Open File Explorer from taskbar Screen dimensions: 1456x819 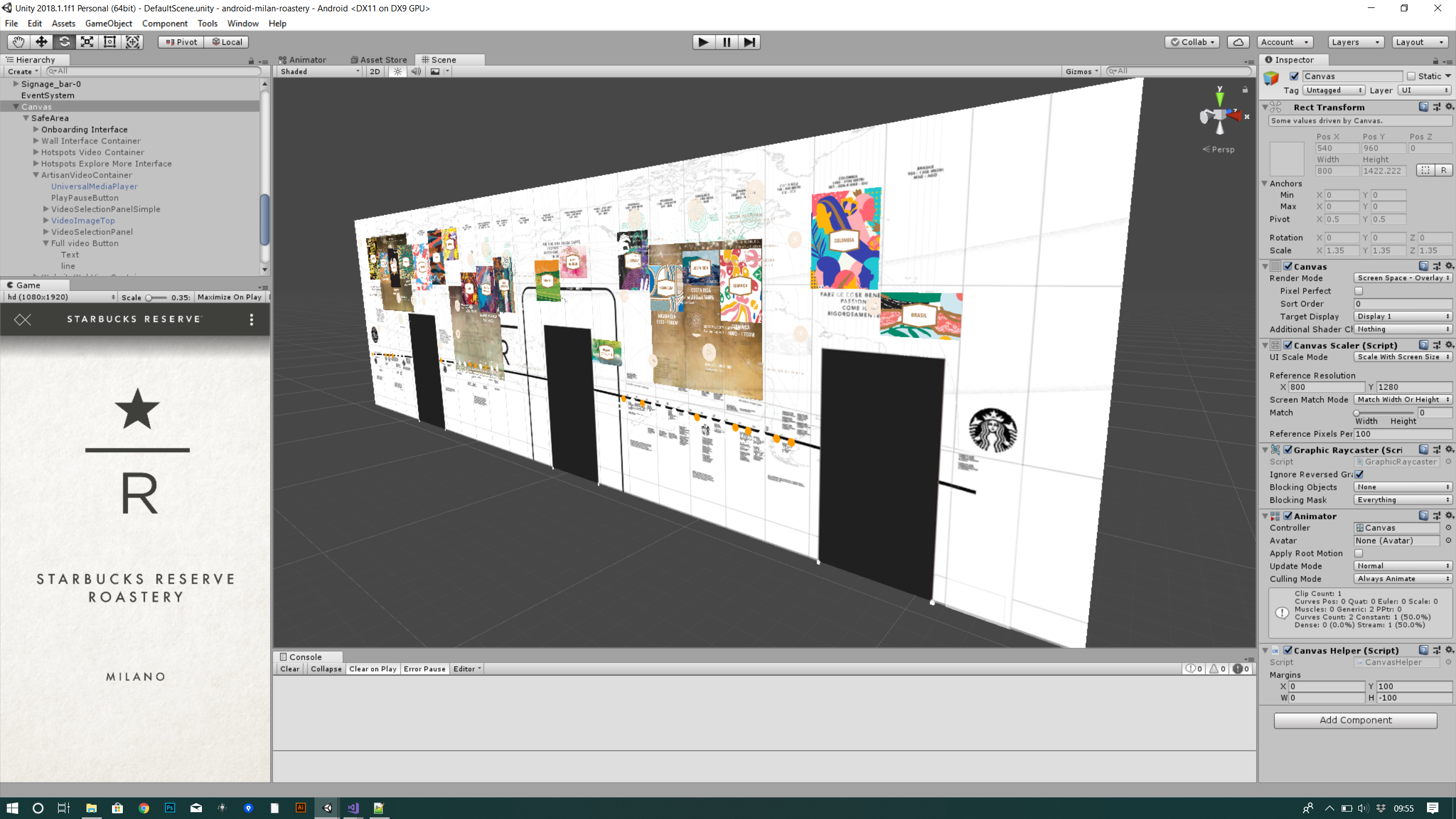(92, 808)
